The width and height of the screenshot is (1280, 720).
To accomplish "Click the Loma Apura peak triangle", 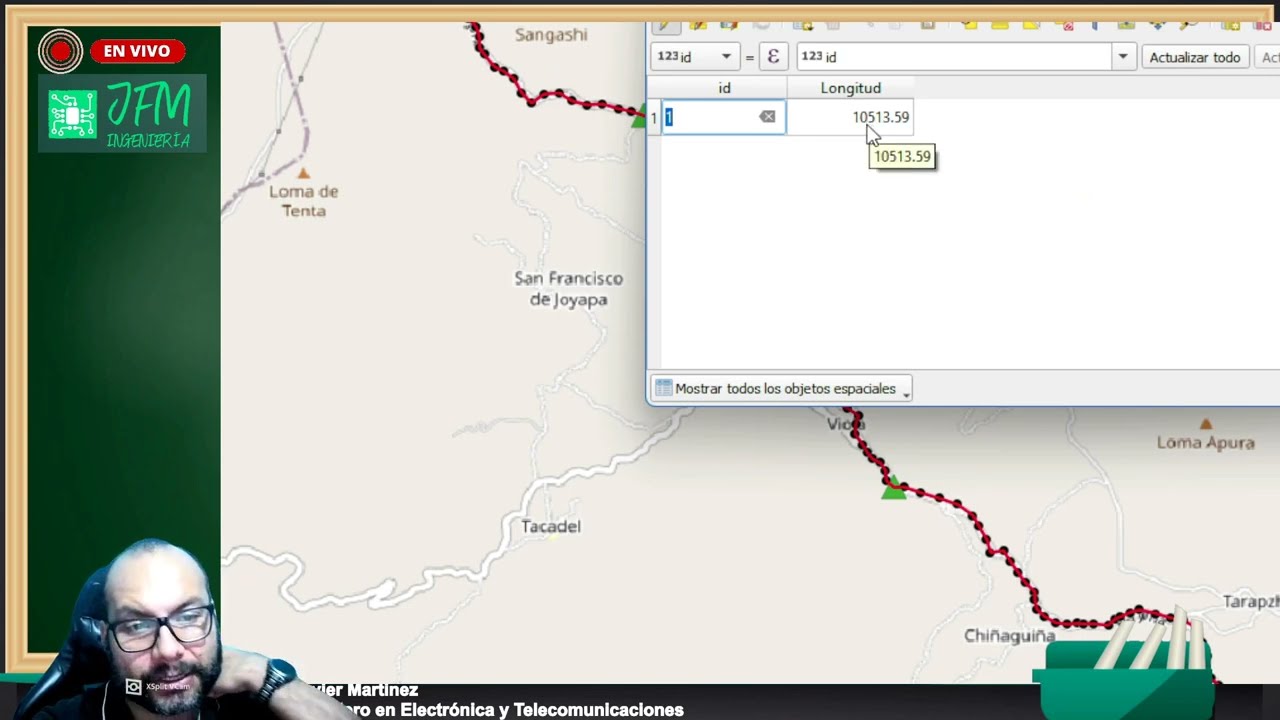I will tap(1206, 424).
